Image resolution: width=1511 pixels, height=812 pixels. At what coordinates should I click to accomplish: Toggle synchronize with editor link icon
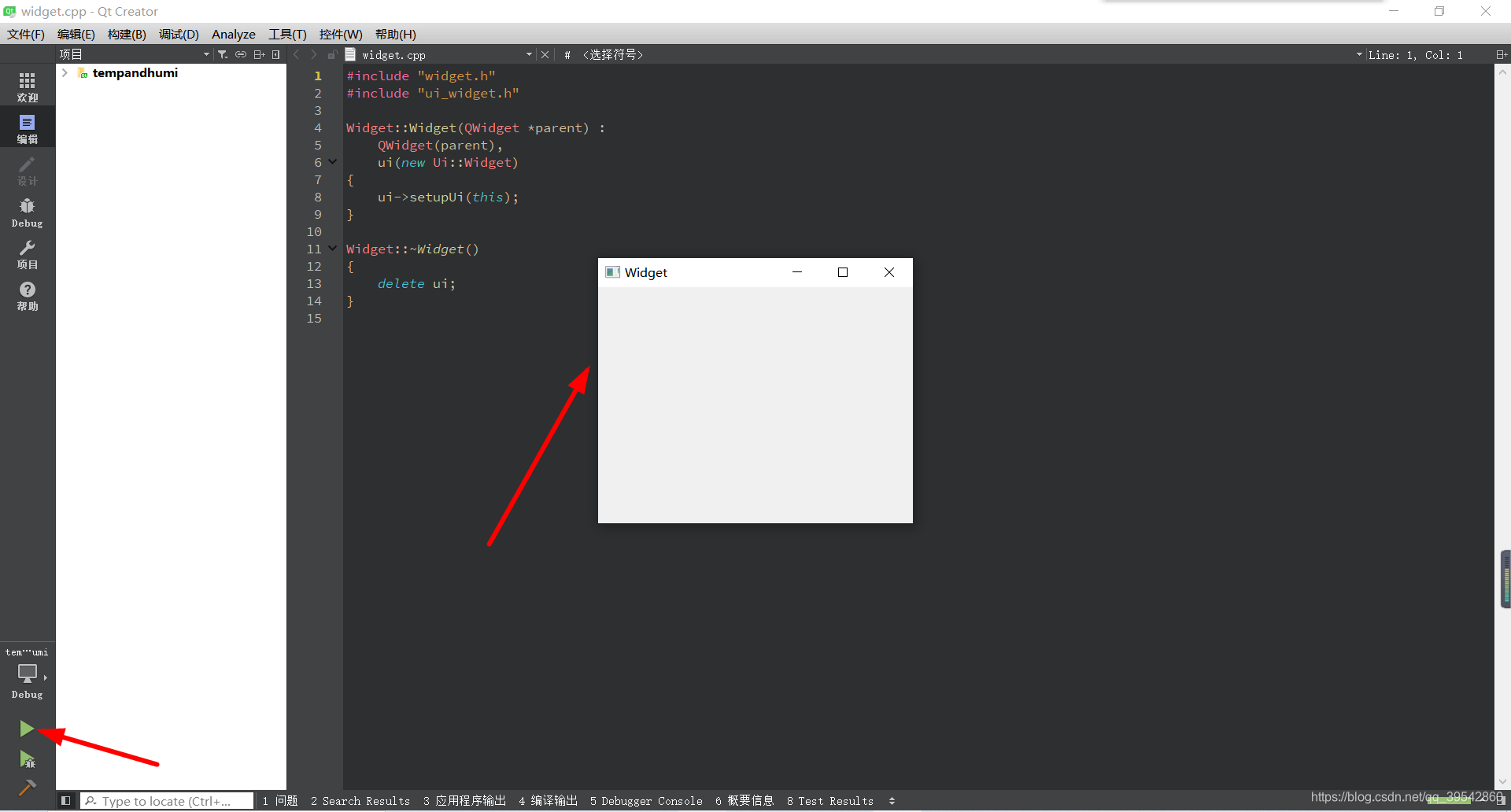point(241,54)
